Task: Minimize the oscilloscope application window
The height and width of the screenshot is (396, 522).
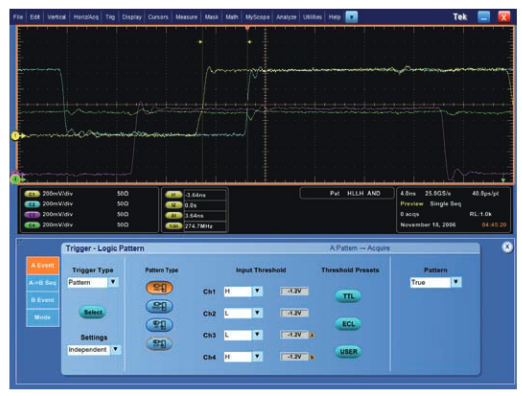Action: tap(484, 17)
